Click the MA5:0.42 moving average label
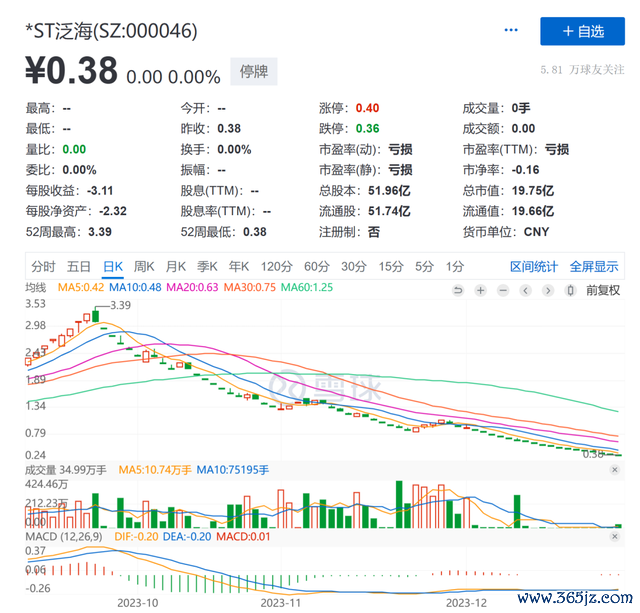The width and height of the screenshot is (640, 613). [x=81, y=287]
